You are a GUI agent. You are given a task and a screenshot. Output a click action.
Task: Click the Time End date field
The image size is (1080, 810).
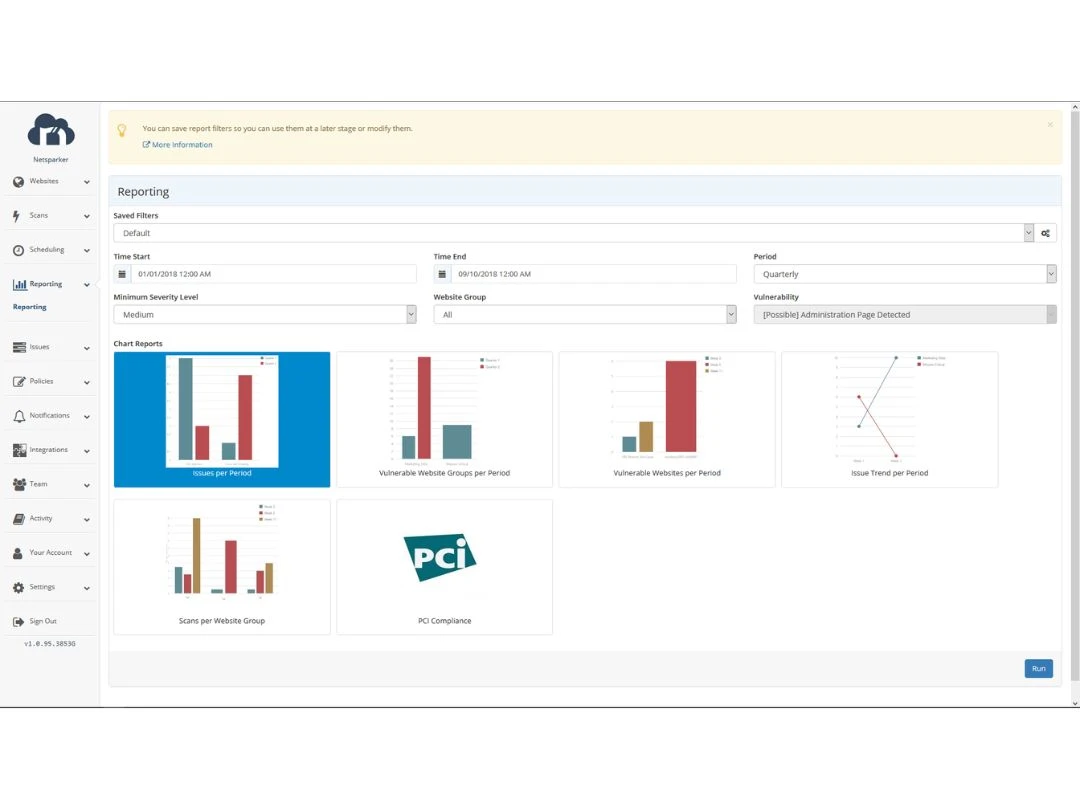click(594, 274)
